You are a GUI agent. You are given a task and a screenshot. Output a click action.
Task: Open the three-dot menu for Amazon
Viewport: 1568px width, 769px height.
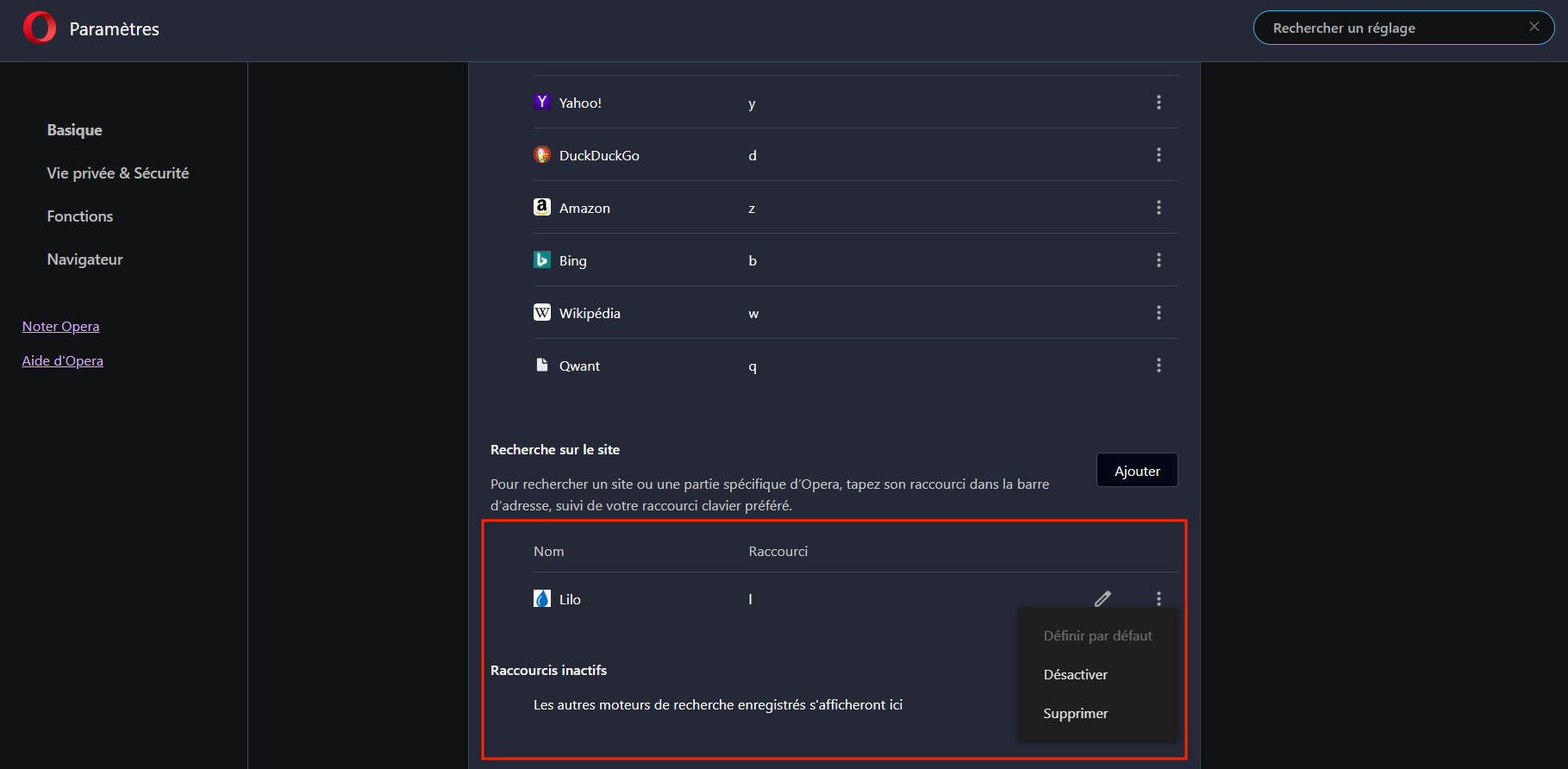[x=1159, y=208]
